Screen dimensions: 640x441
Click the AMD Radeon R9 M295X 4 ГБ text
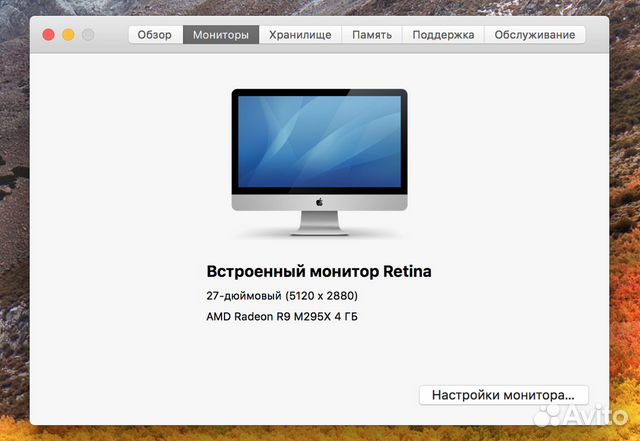(282, 316)
